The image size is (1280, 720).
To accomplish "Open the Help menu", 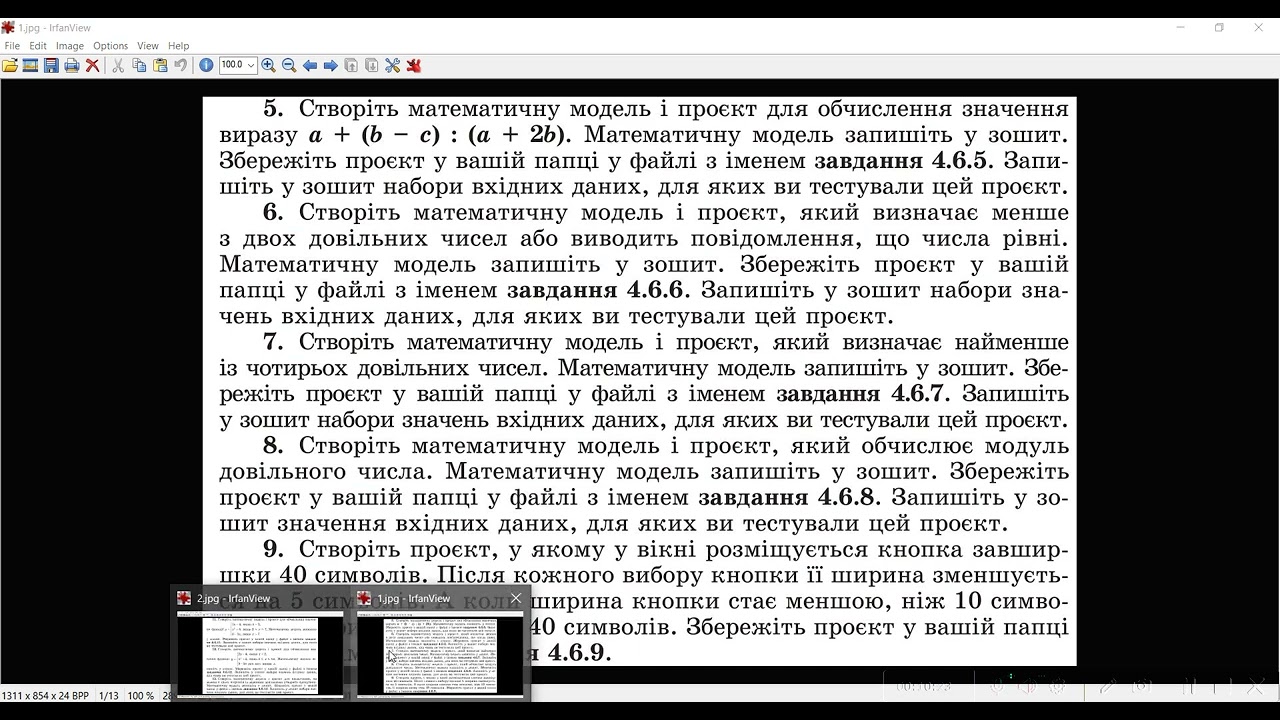I will tap(179, 46).
